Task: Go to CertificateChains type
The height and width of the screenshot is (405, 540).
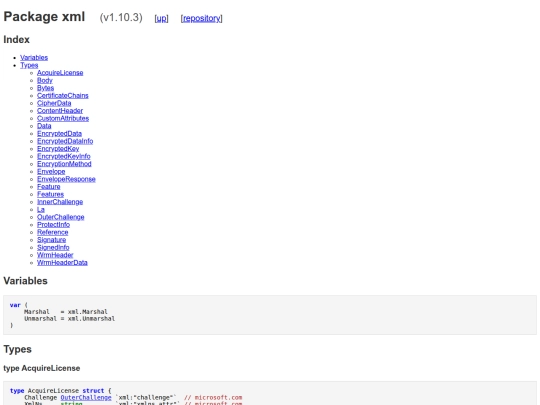Action: (x=63, y=95)
